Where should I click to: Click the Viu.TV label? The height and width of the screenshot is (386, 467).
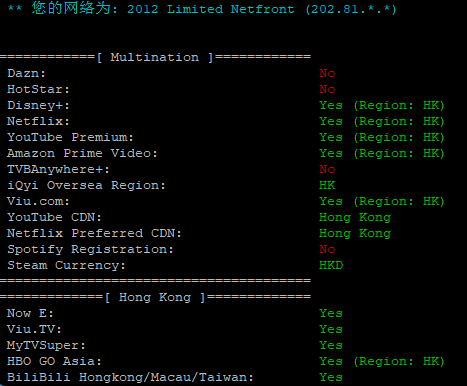(x=34, y=329)
